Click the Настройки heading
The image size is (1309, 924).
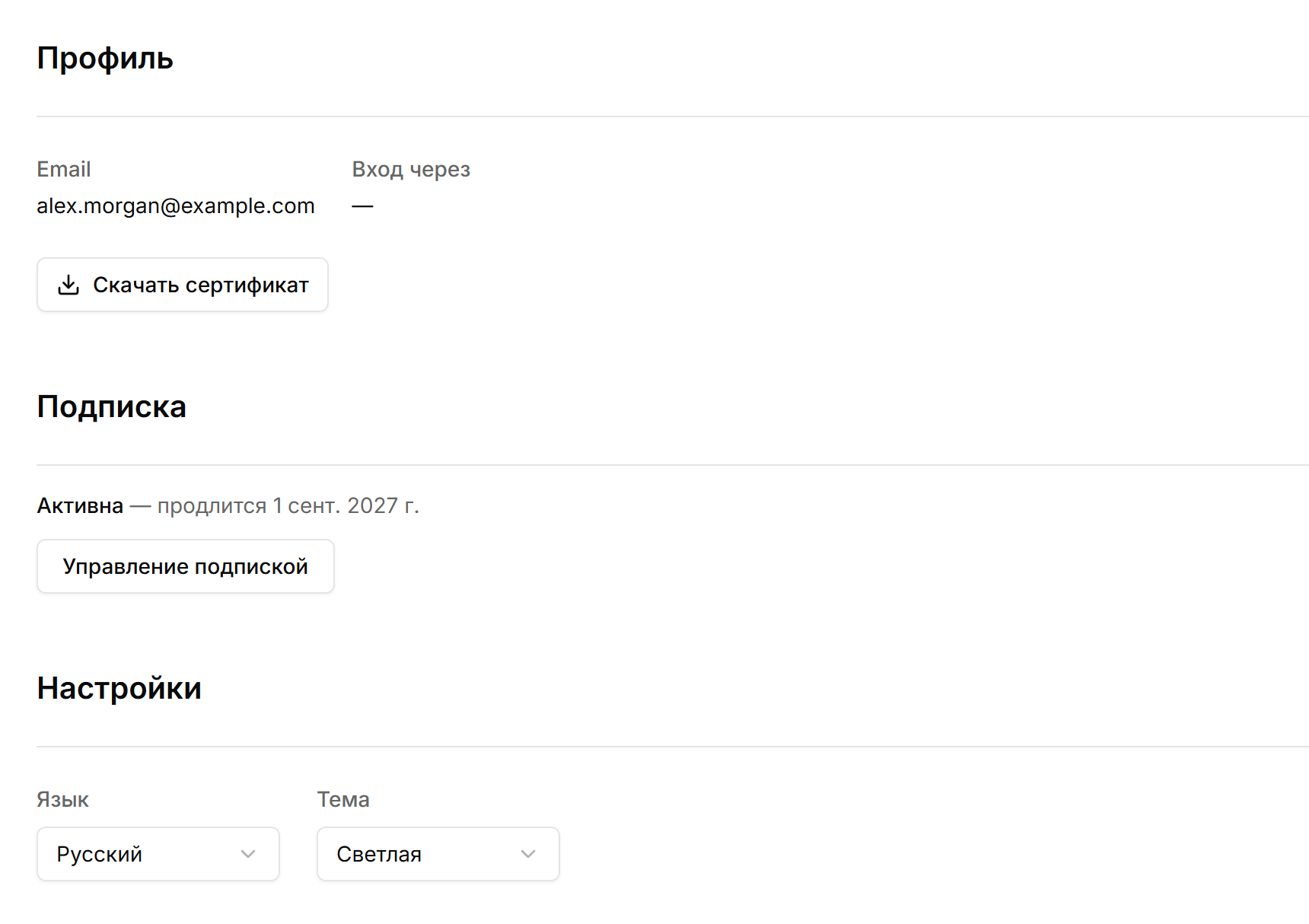pyautogui.click(x=119, y=688)
